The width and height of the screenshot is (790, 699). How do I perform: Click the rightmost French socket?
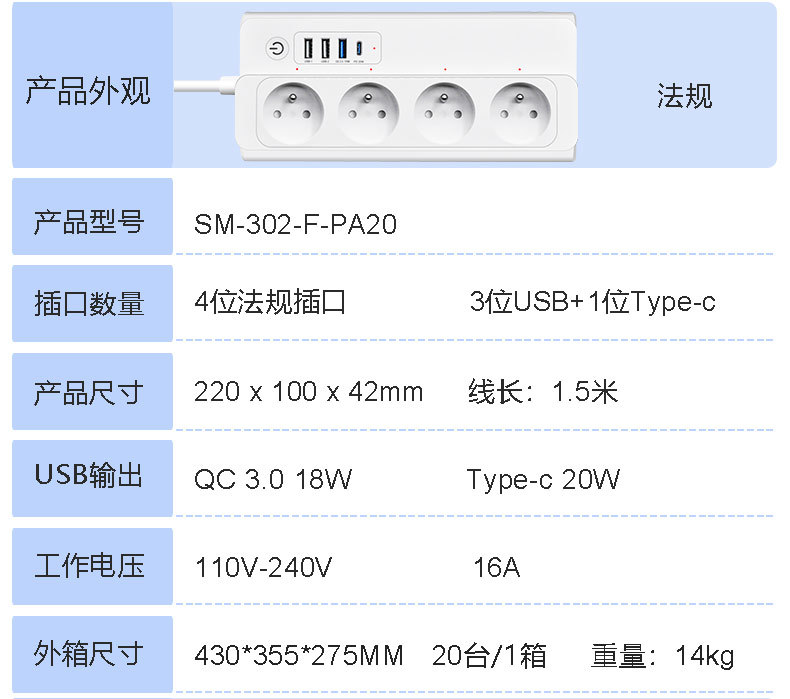pos(519,110)
